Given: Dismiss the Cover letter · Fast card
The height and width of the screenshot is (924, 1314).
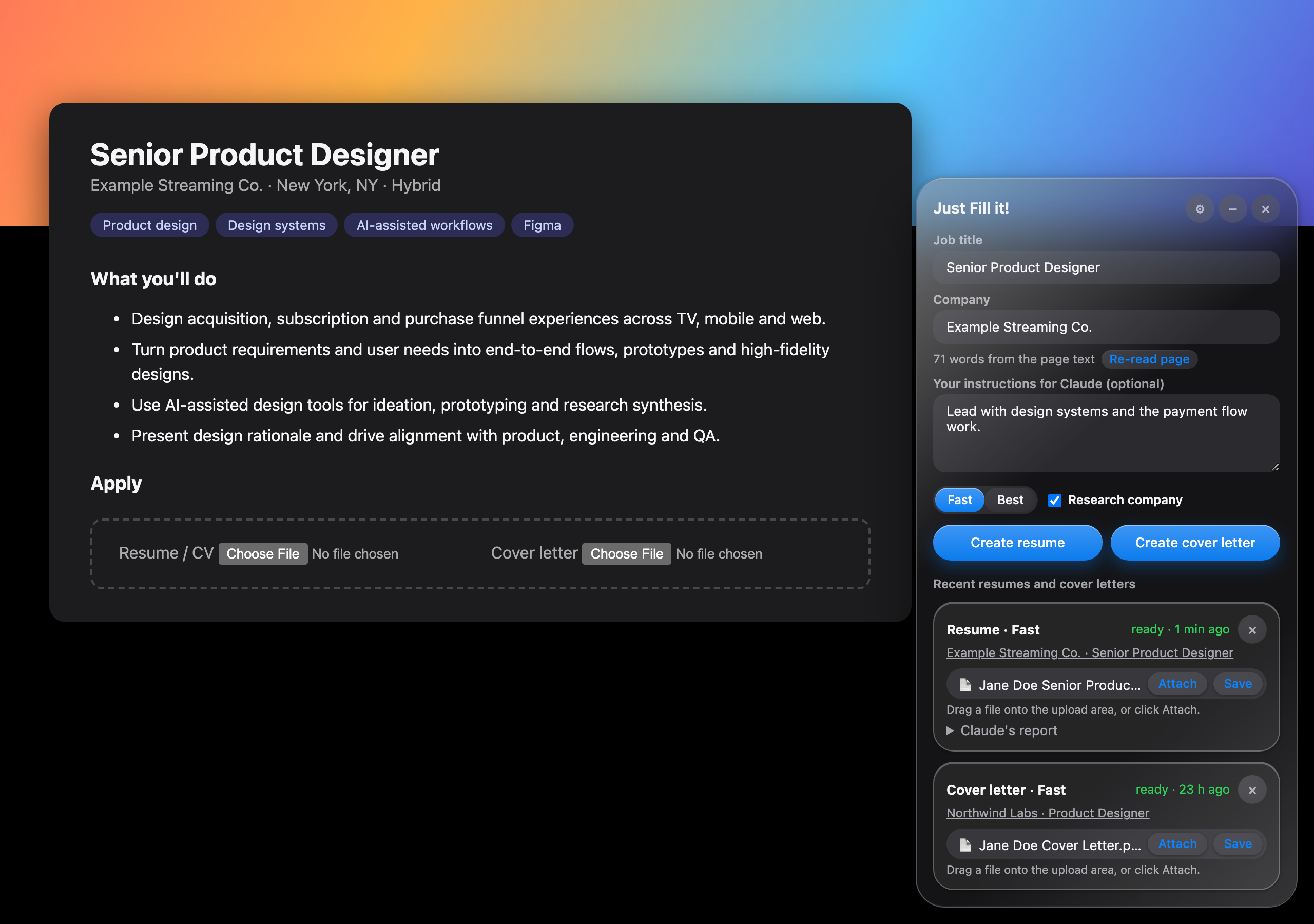Looking at the screenshot, I should click(1252, 790).
